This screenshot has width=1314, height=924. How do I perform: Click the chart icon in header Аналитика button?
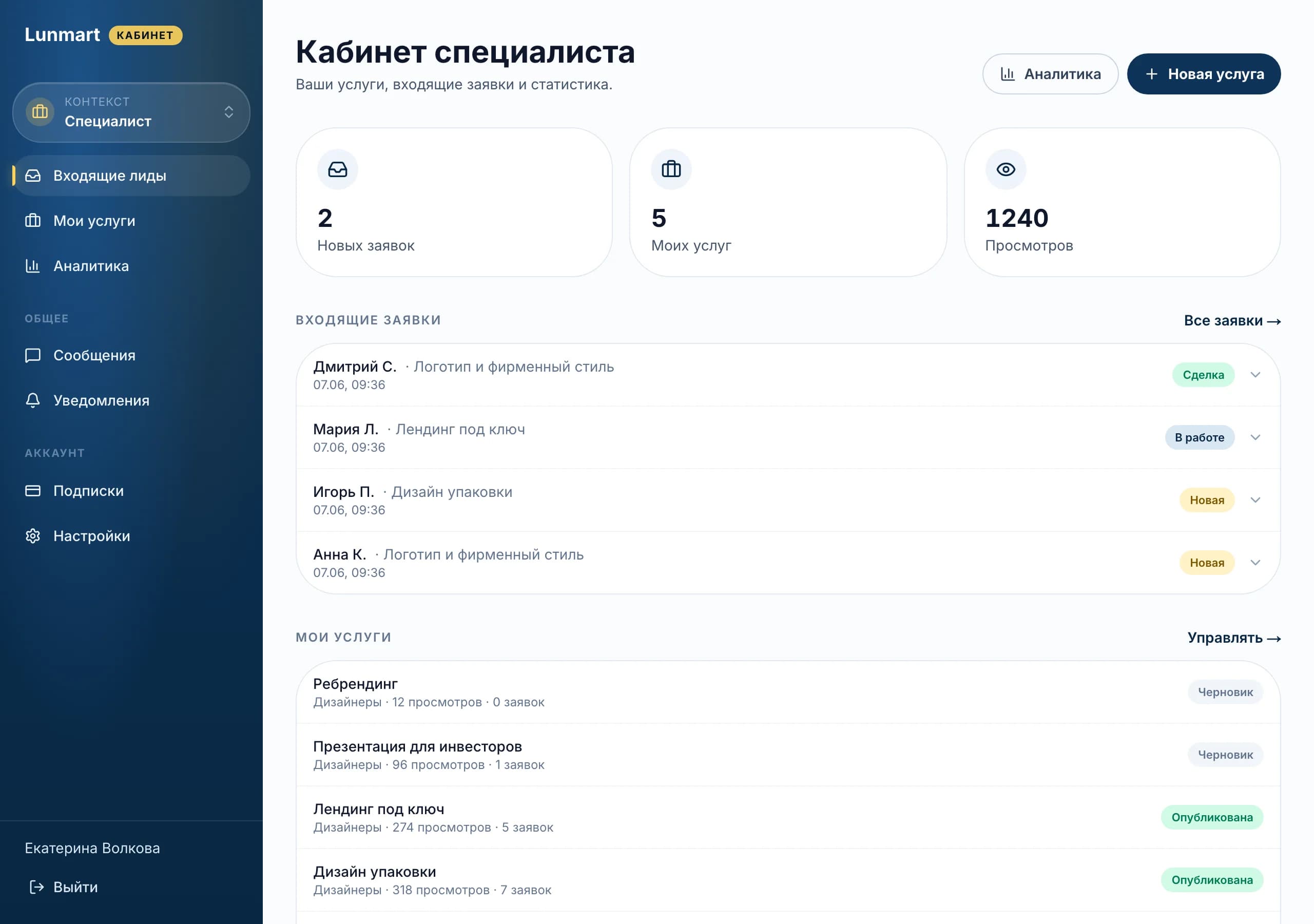[1008, 74]
